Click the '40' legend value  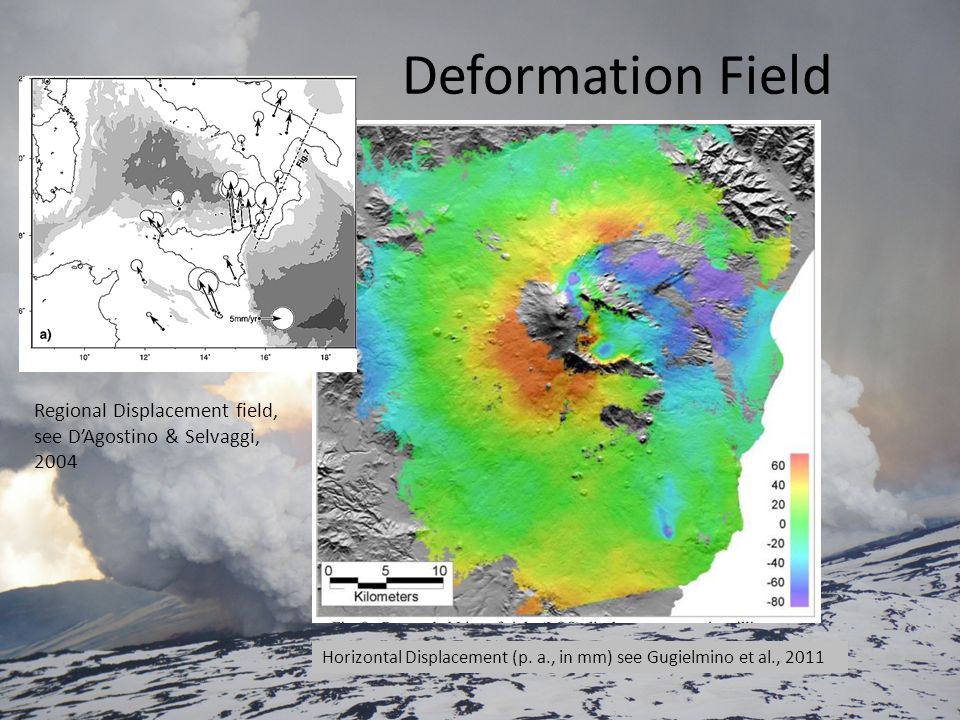[x=778, y=485]
